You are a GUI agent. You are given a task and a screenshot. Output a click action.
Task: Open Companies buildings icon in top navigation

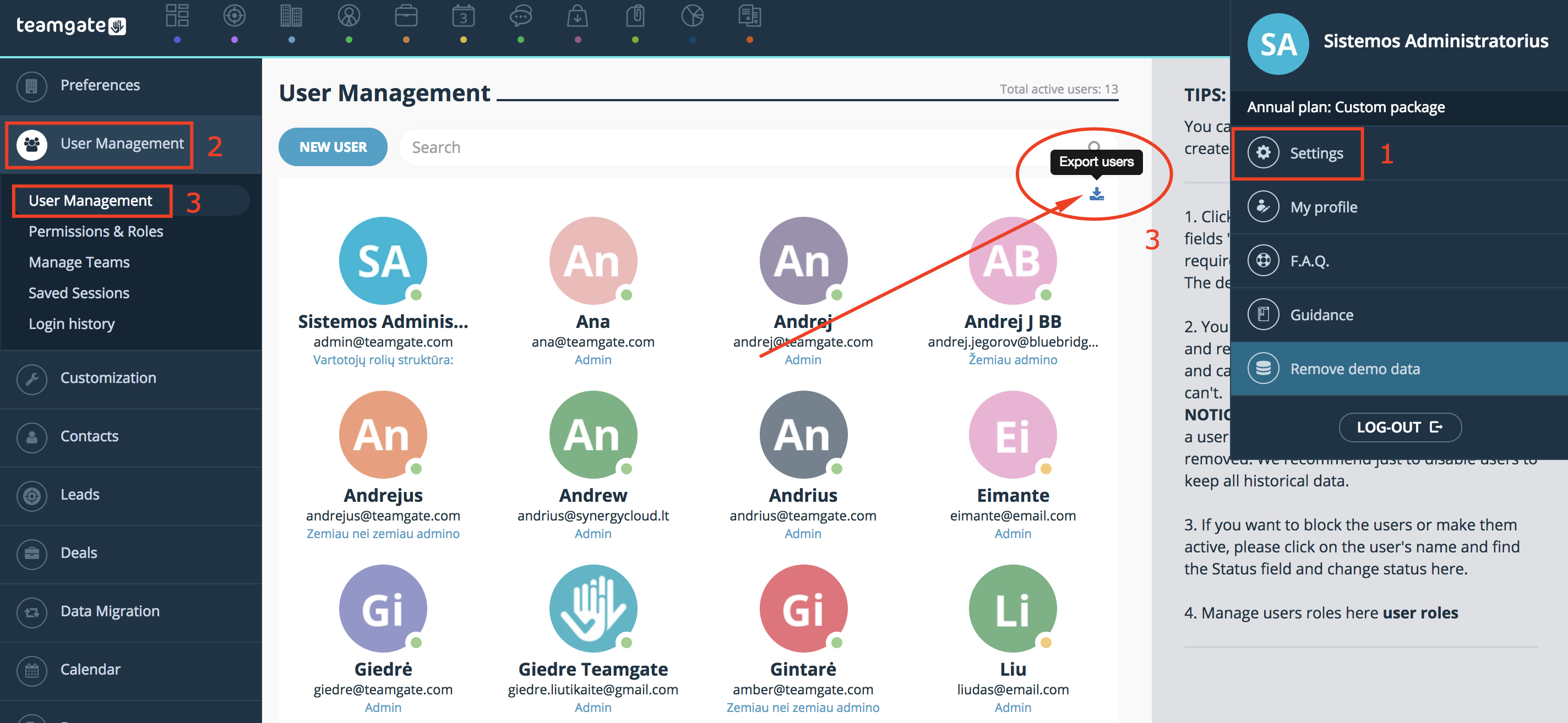click(292, 17)
